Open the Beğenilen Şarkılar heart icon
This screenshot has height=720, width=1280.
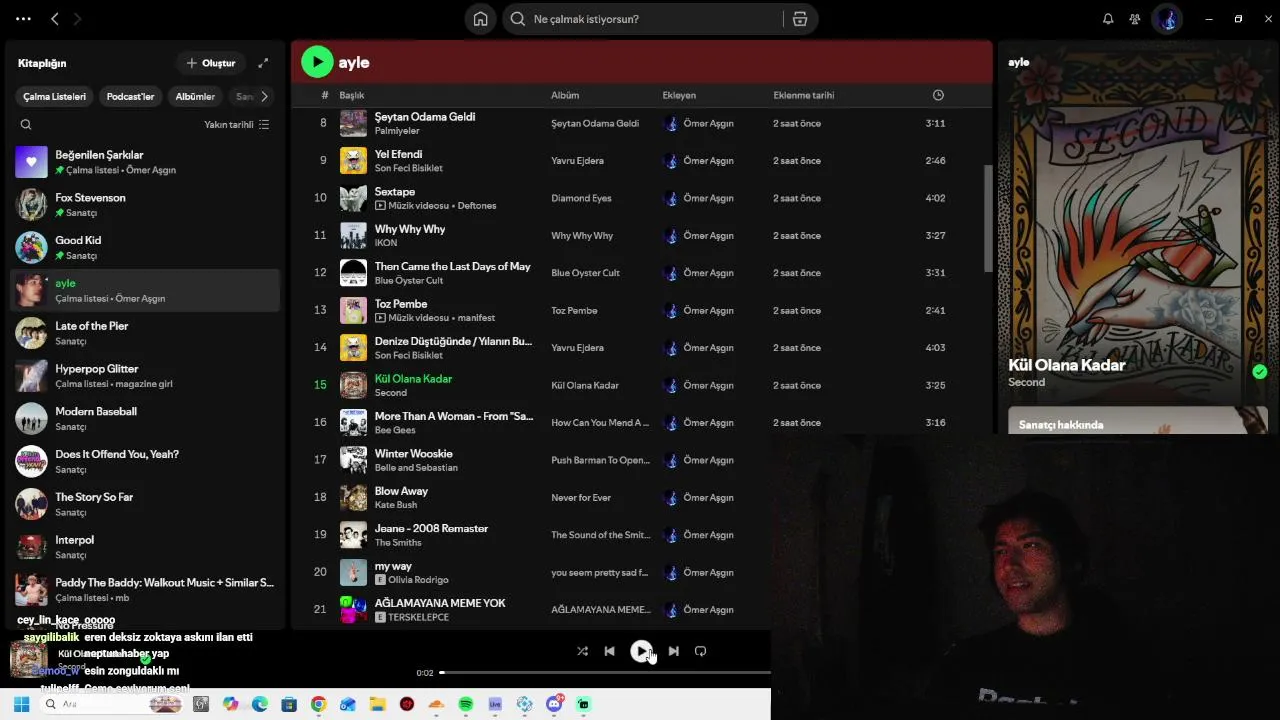click(31, 162)
